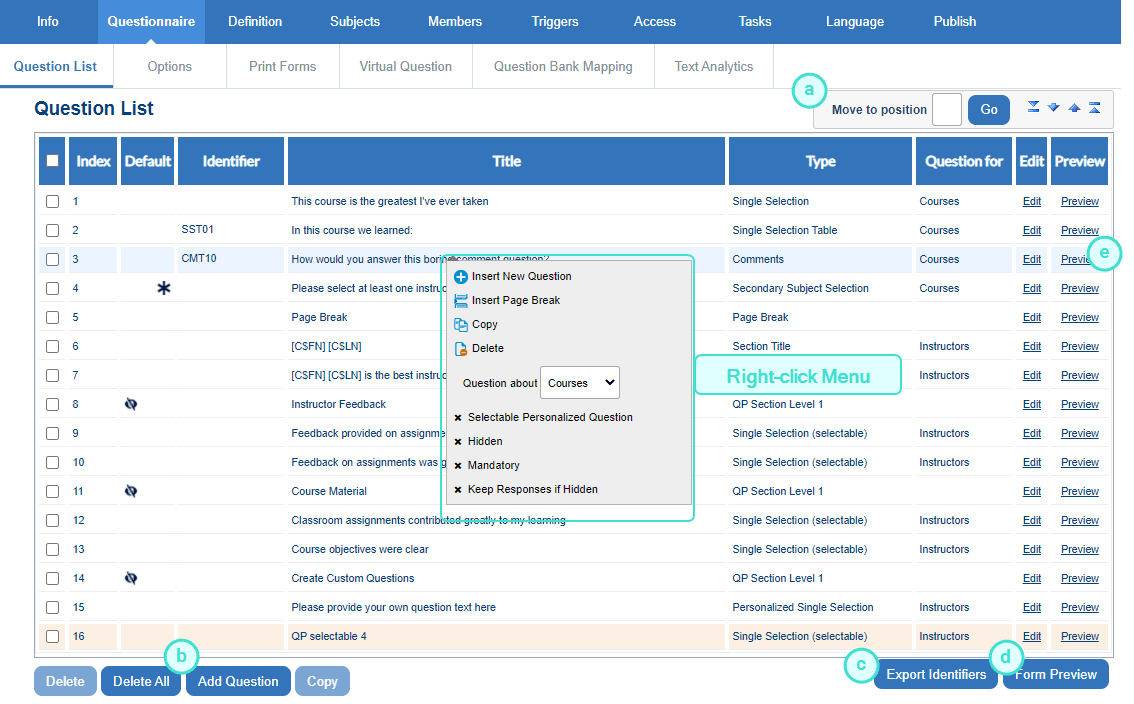Click the Add Question button
The height and width of the screenshot is (704, 1134).
click(238, 681)
